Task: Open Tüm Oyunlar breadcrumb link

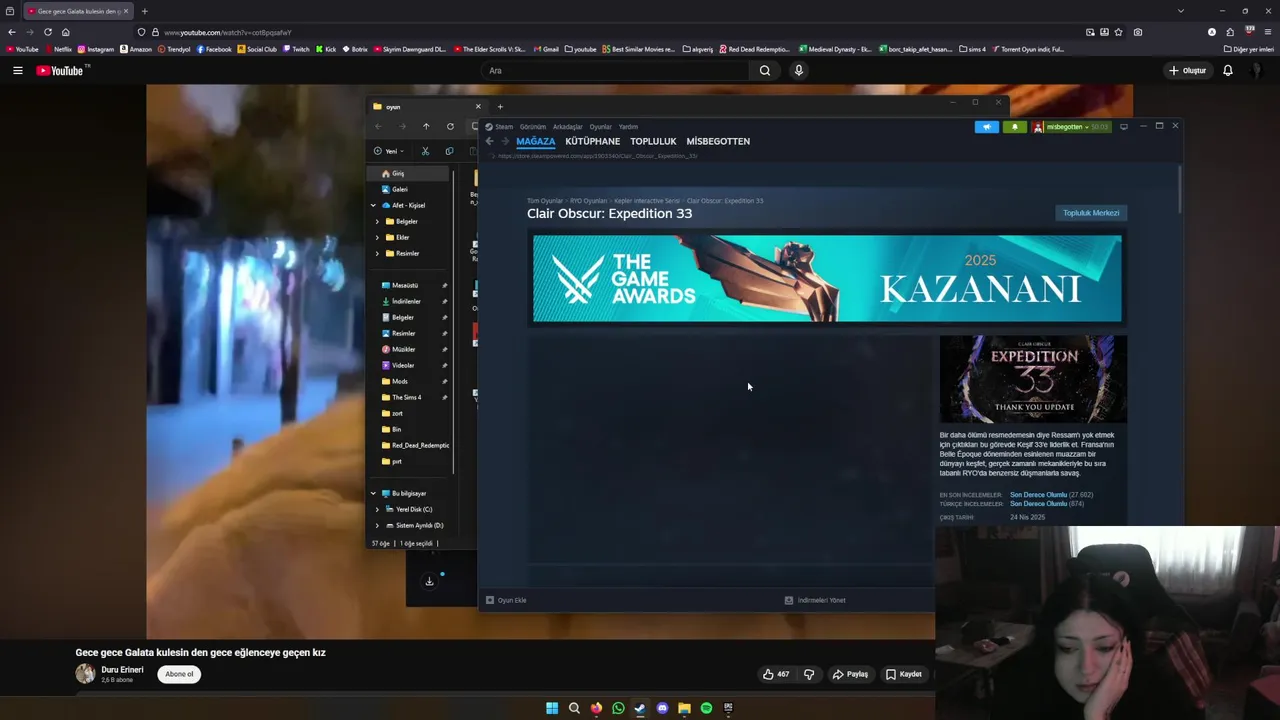Action: click(x=545, y=201)
